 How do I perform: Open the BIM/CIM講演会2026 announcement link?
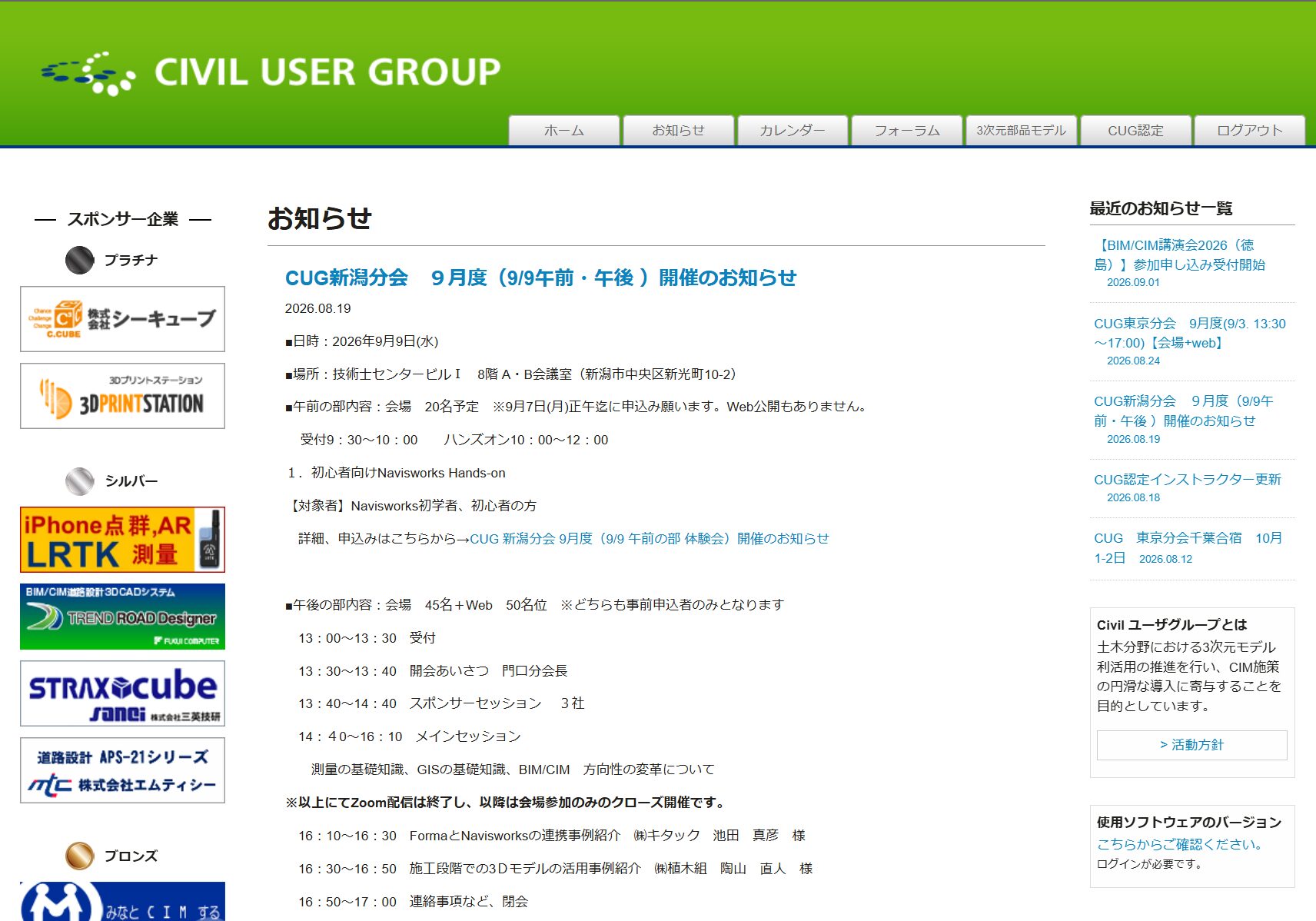pos(1179,254)
